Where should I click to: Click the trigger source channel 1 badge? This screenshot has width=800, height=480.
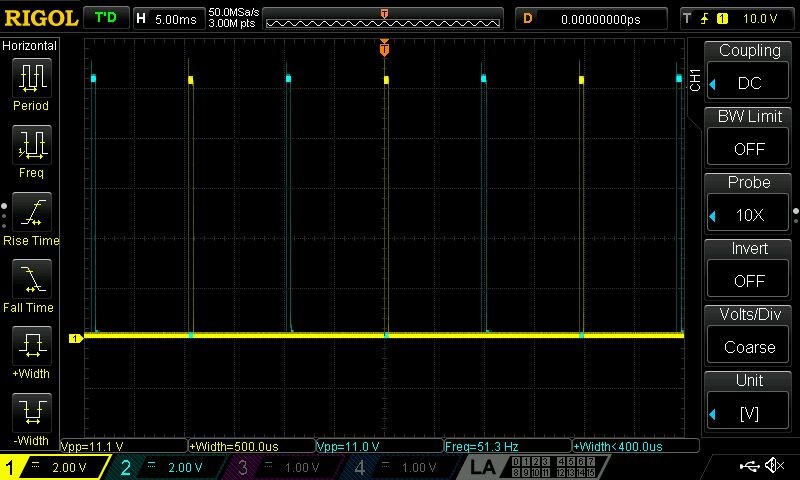(722, 19)
